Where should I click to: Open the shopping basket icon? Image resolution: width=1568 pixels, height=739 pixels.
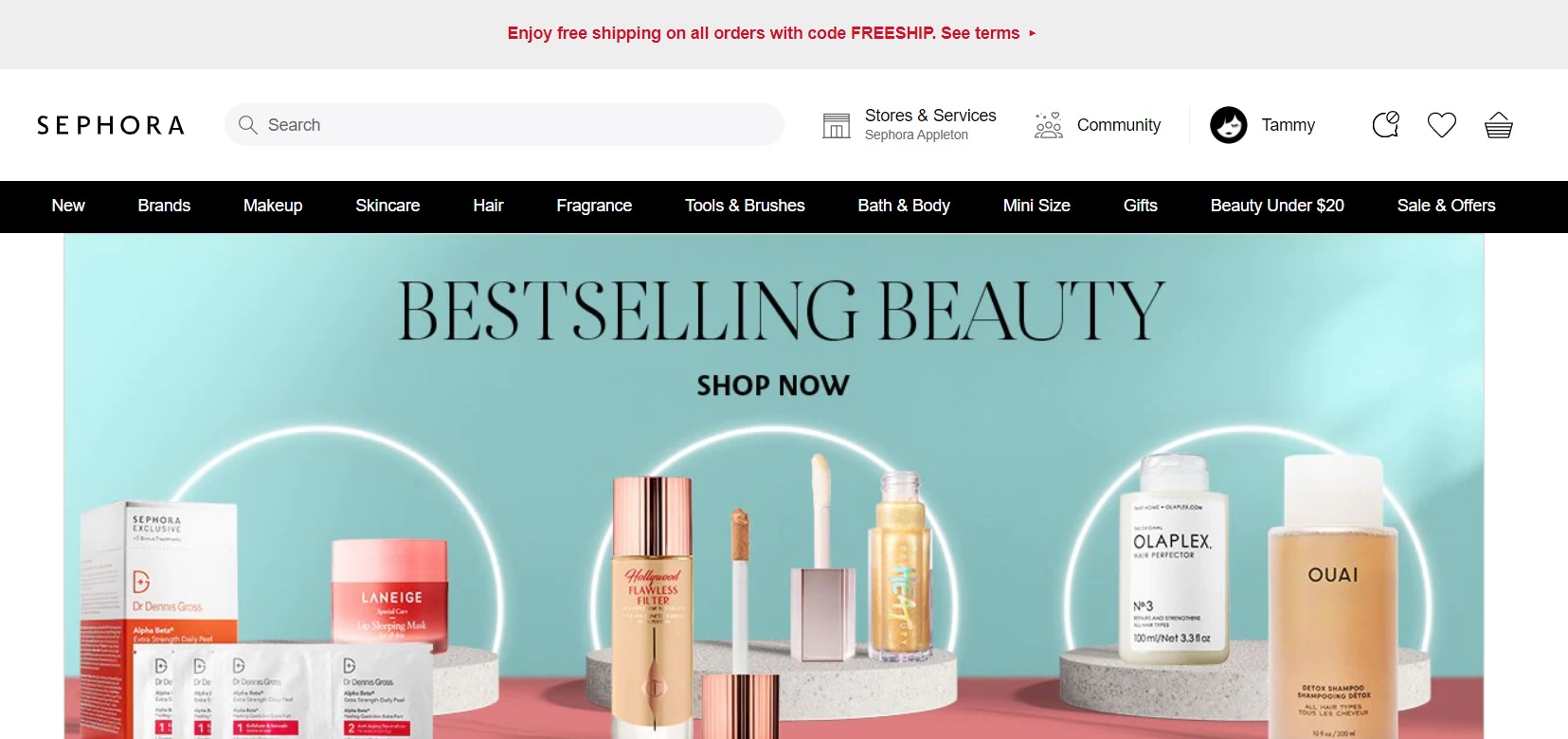tap(1499, 125)
